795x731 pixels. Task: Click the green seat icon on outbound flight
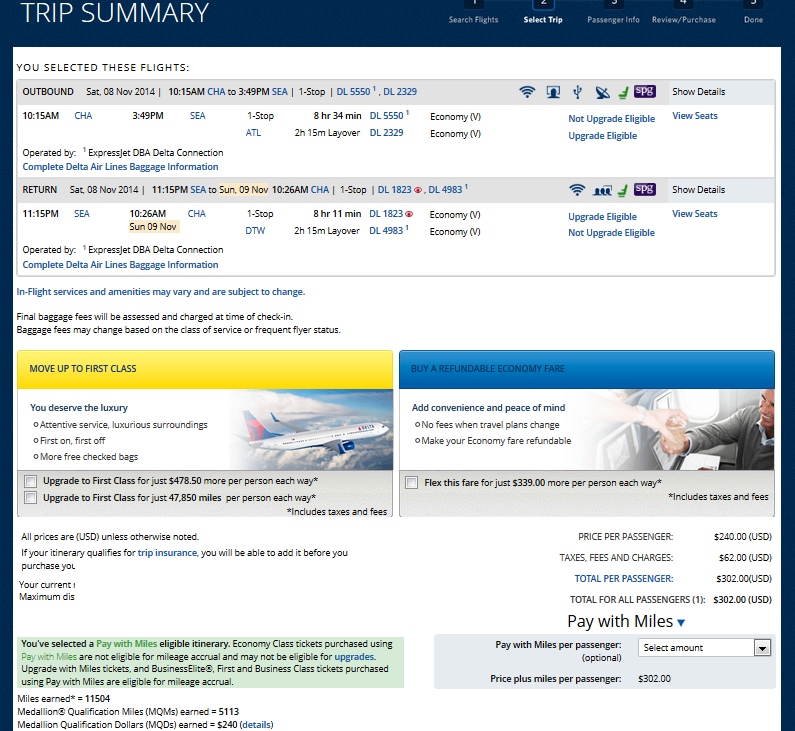point(622,93)
